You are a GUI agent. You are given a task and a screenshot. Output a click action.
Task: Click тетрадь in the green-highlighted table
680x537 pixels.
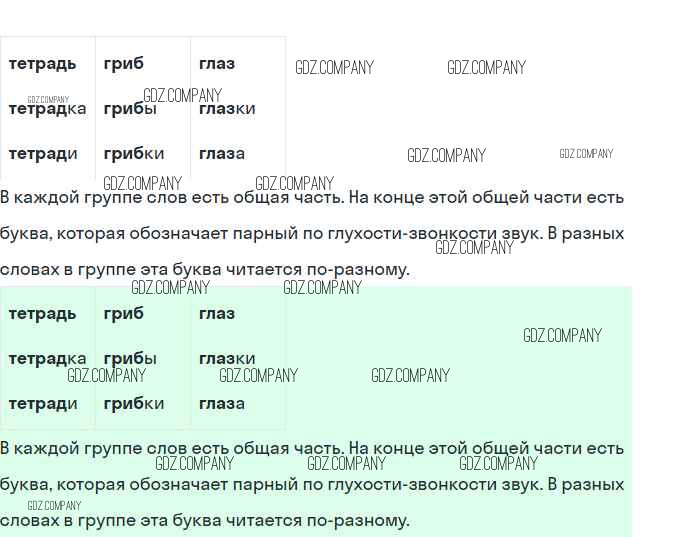pyautogui.click(x=42, y=314)
